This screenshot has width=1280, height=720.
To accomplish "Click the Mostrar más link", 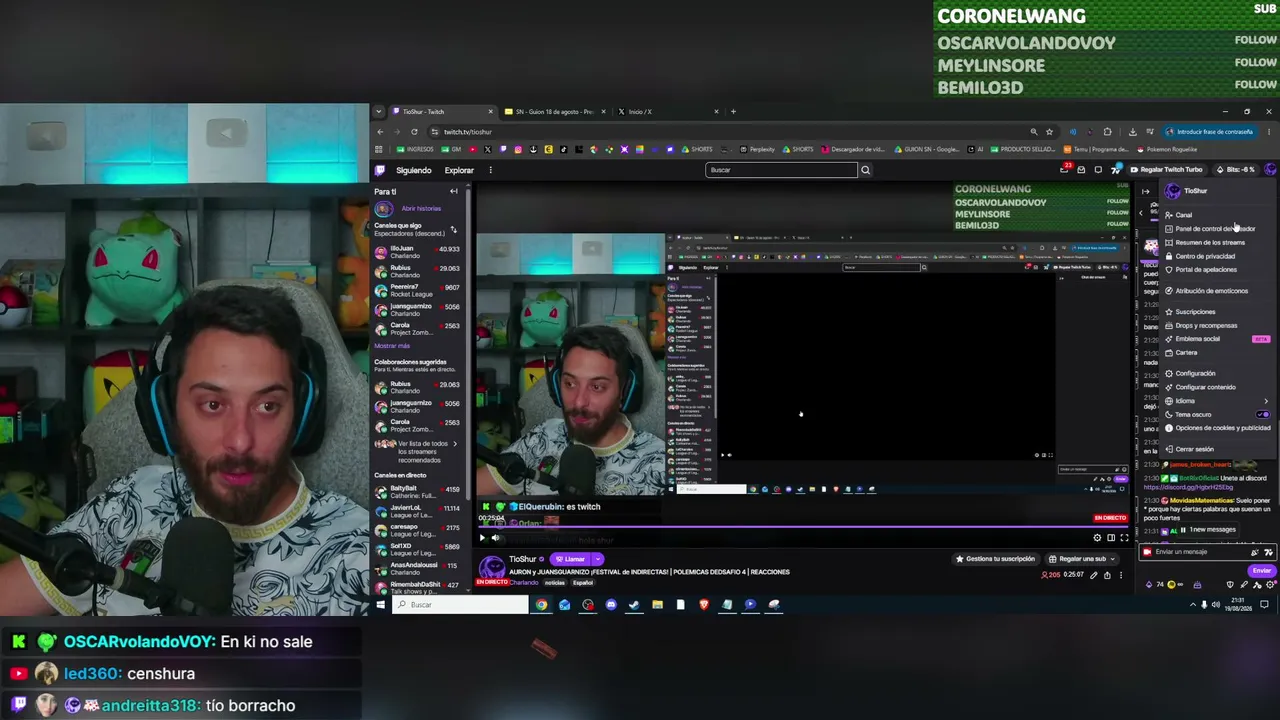I will click(x=392, y=346).
